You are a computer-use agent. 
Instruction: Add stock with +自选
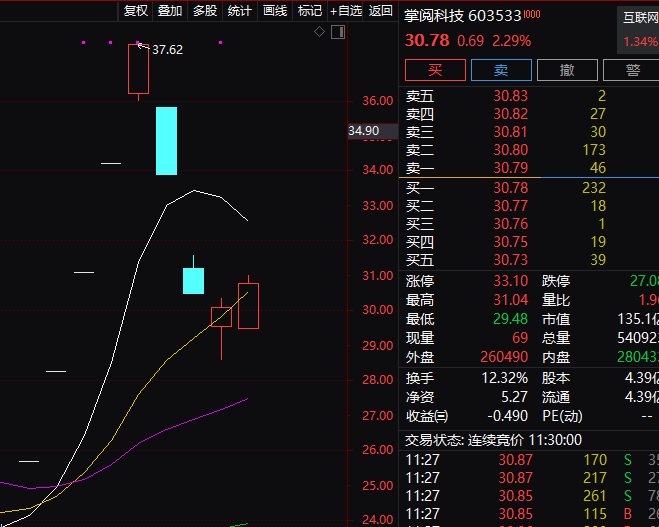pyautogui.click(x=345, y=11)
